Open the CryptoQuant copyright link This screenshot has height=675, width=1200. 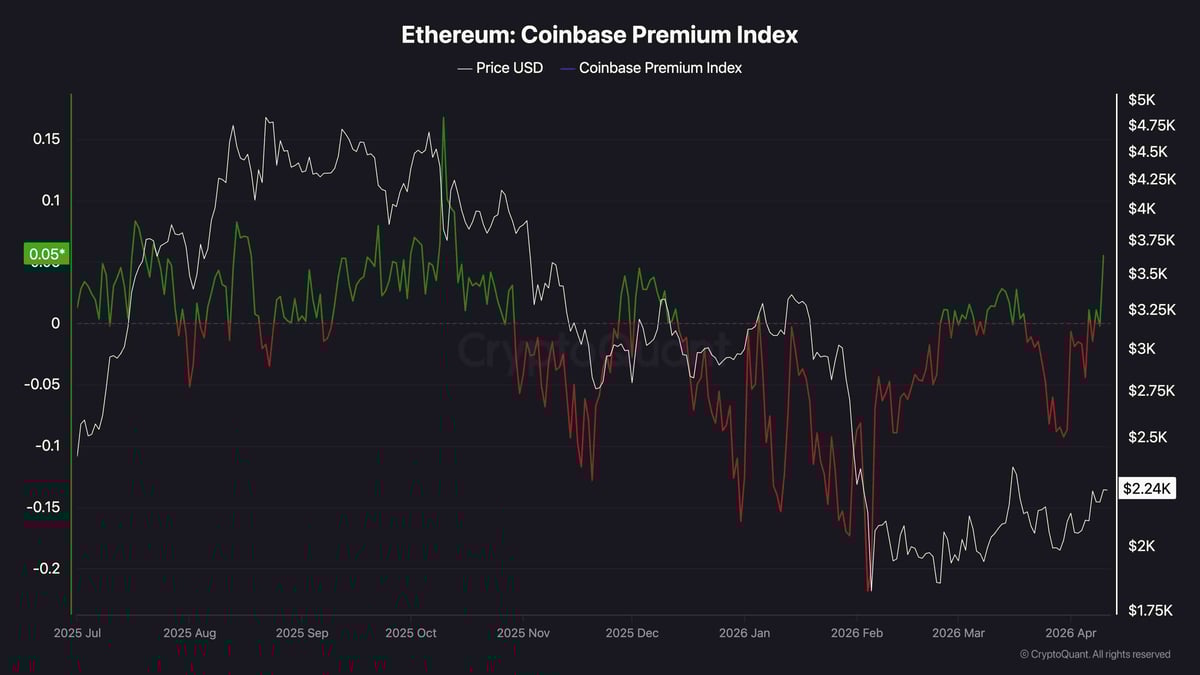coord(1095,654)
